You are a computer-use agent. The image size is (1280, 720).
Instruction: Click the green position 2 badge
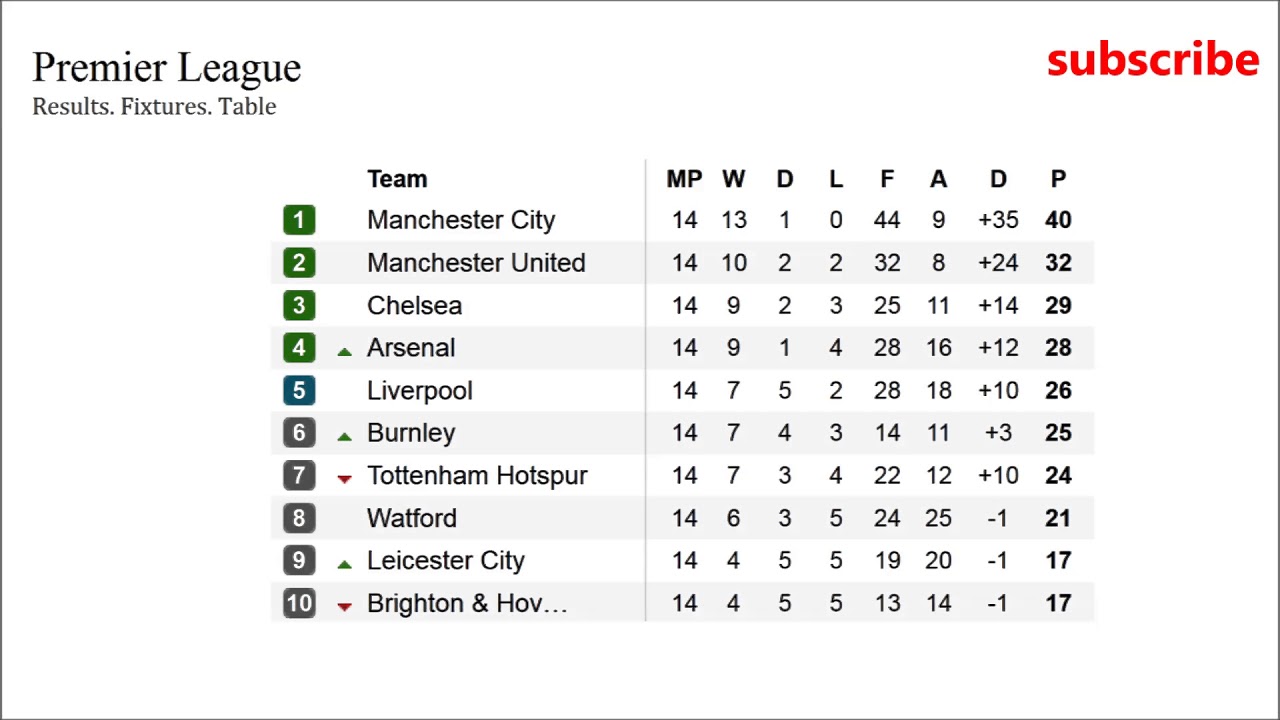(299, 263)
